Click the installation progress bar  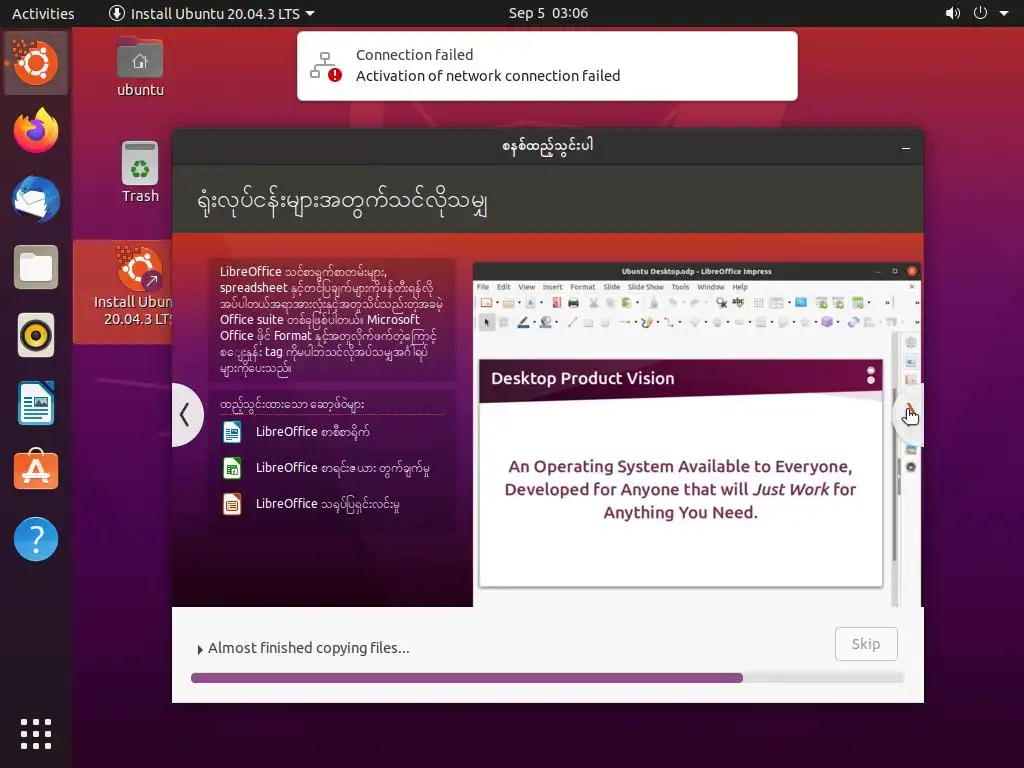(x=547, y=678)
